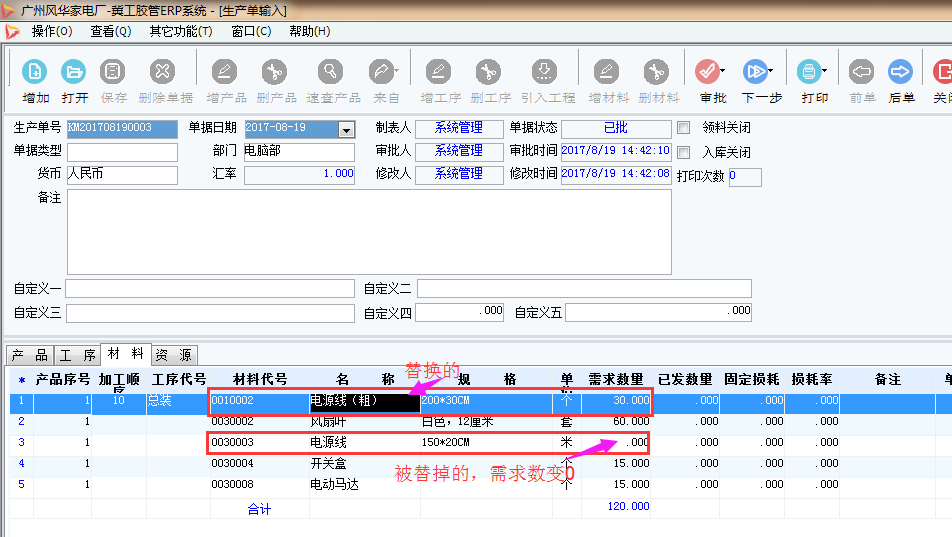Expand the 打印 button dropdown arrow
The width and height of the screenshot is (952, 537).
(825, 72)
